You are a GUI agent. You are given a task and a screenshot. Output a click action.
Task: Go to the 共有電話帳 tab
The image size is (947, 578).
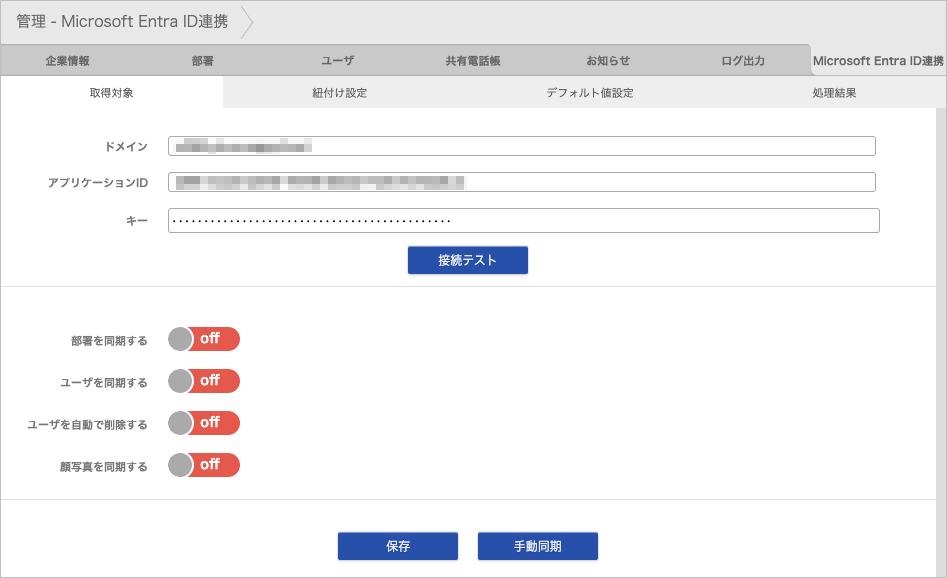[x=473, y=60]
